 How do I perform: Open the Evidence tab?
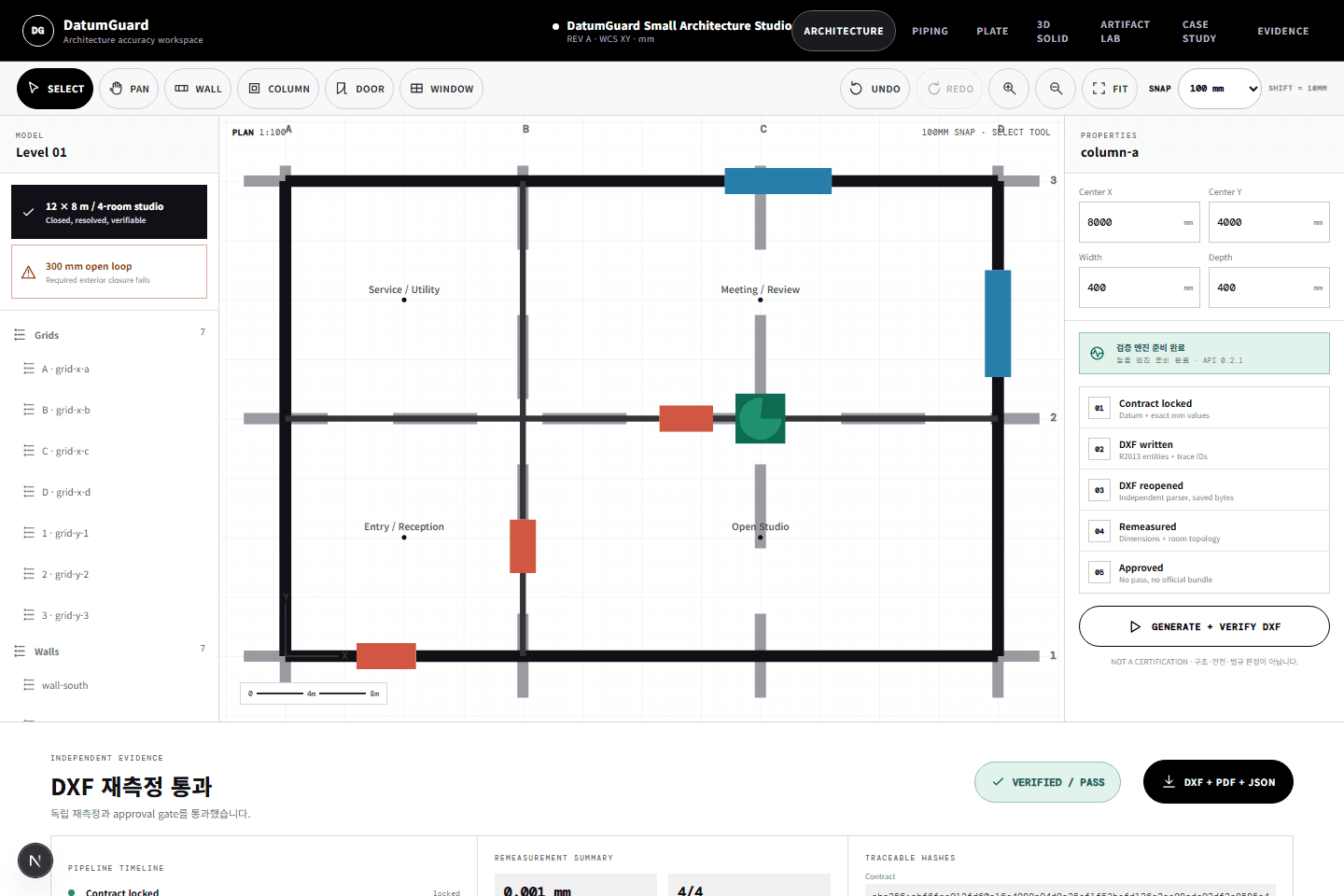(x=1282, y=31)
